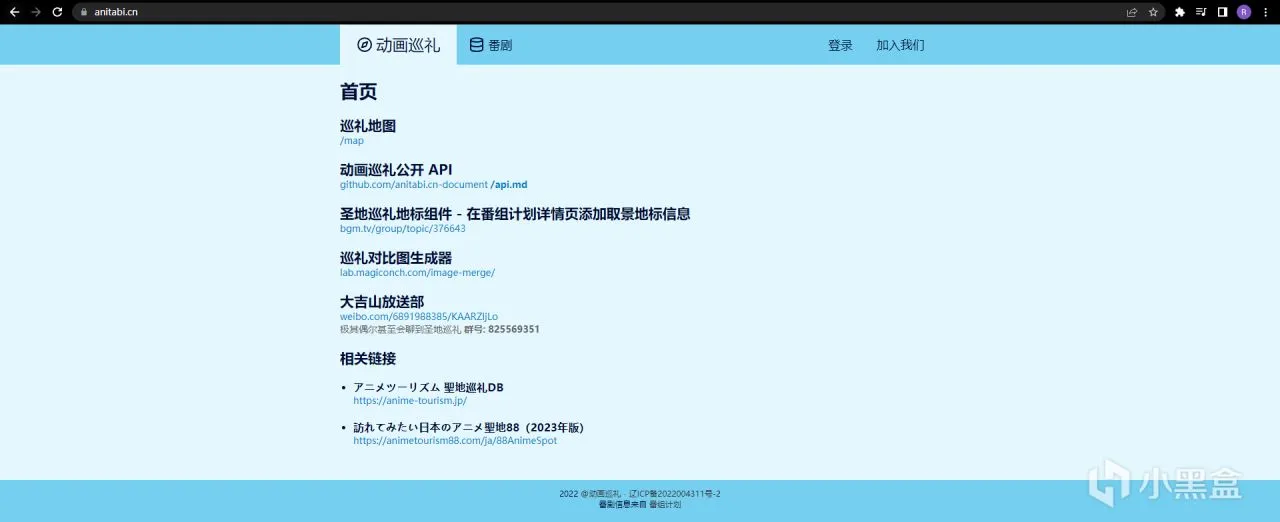1280x522 pixels.
Task: Follow the /map link
Action: [x=352, y=141]
